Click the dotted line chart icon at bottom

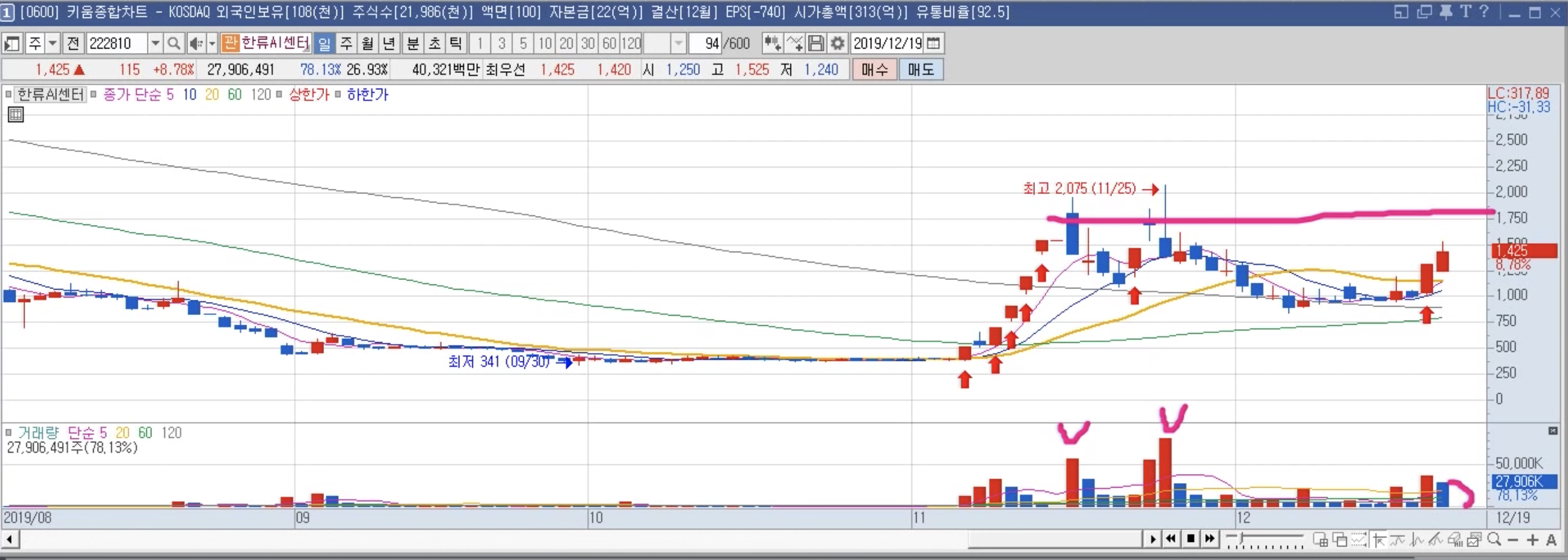pos(1358,539)
